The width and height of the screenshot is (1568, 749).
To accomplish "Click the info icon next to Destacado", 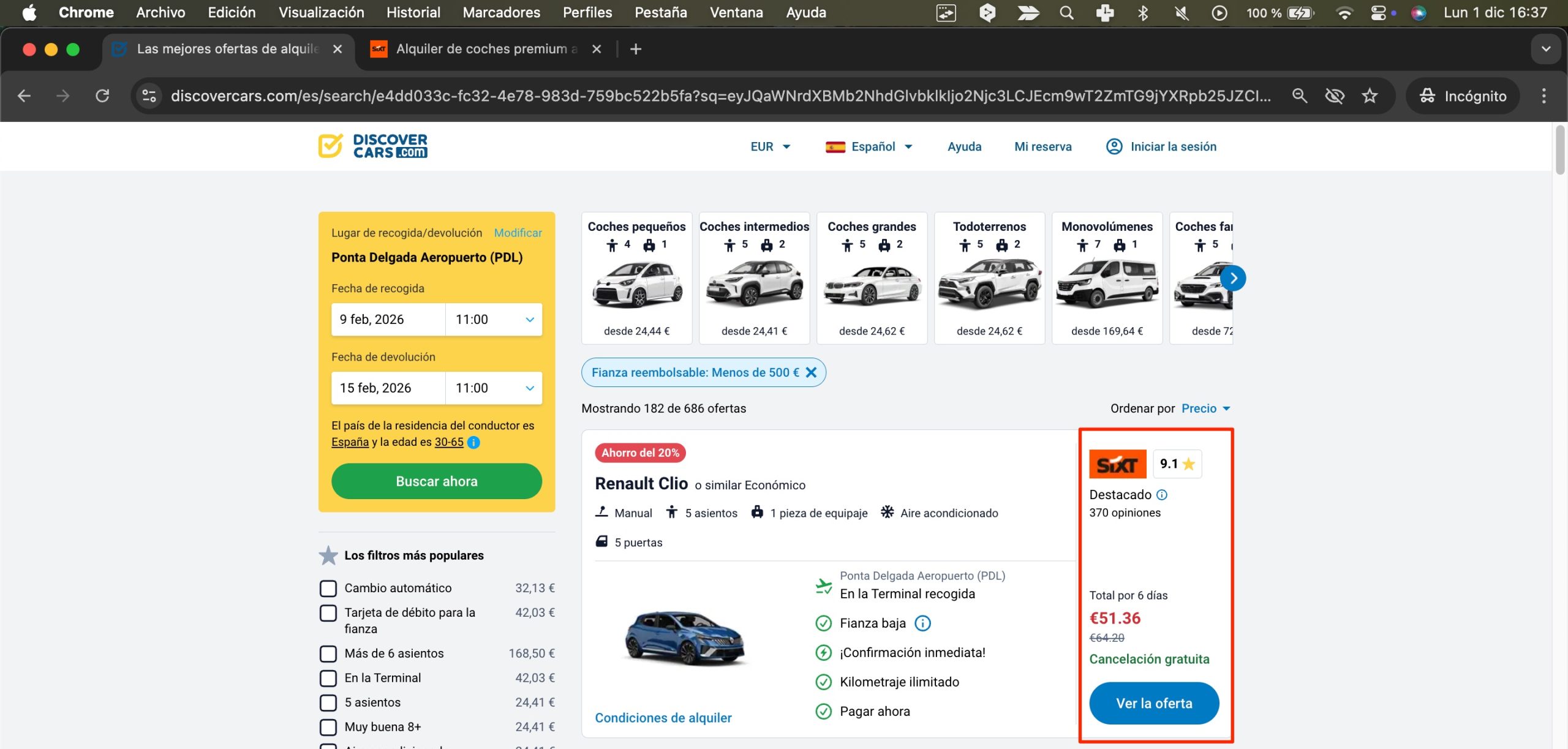I will pos(1162,495).
